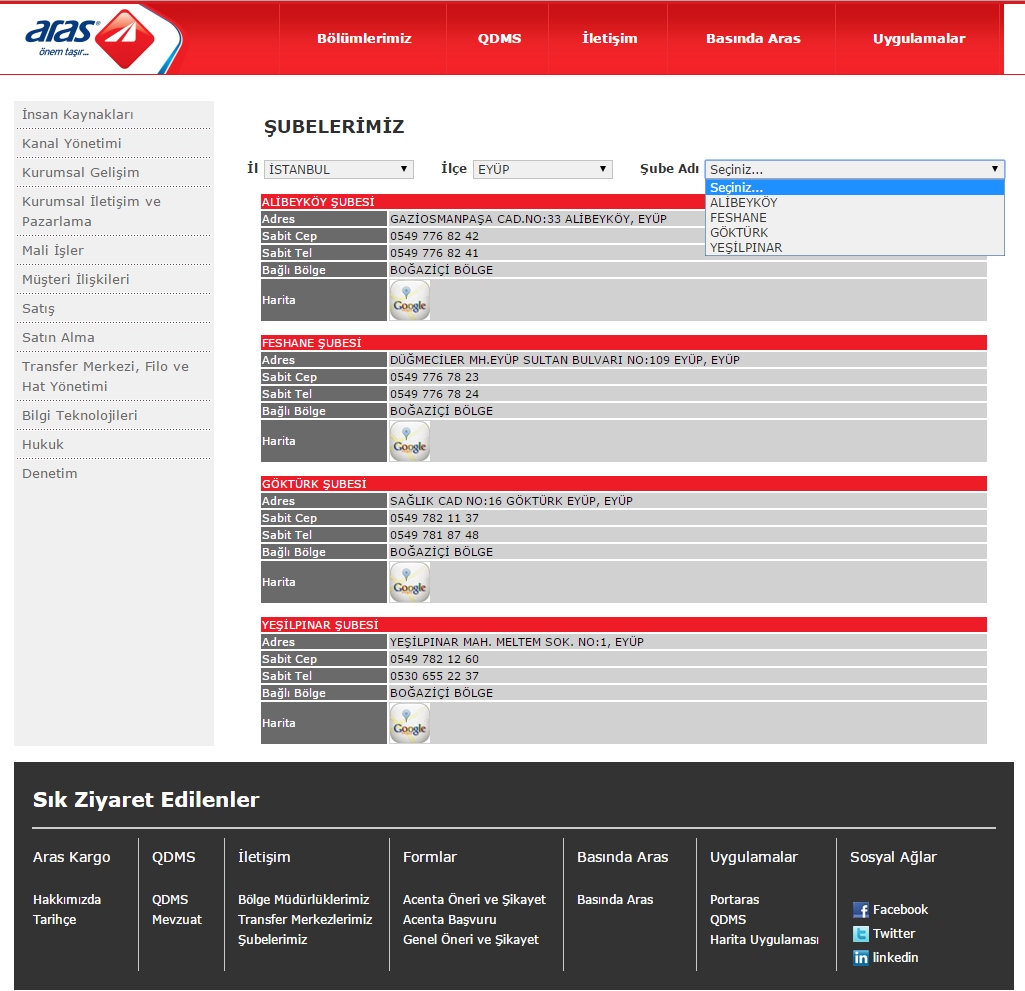This screenshot has width=1025, height=991.
Task: Click the Facebook icon in footer
Action: [861, 910]
